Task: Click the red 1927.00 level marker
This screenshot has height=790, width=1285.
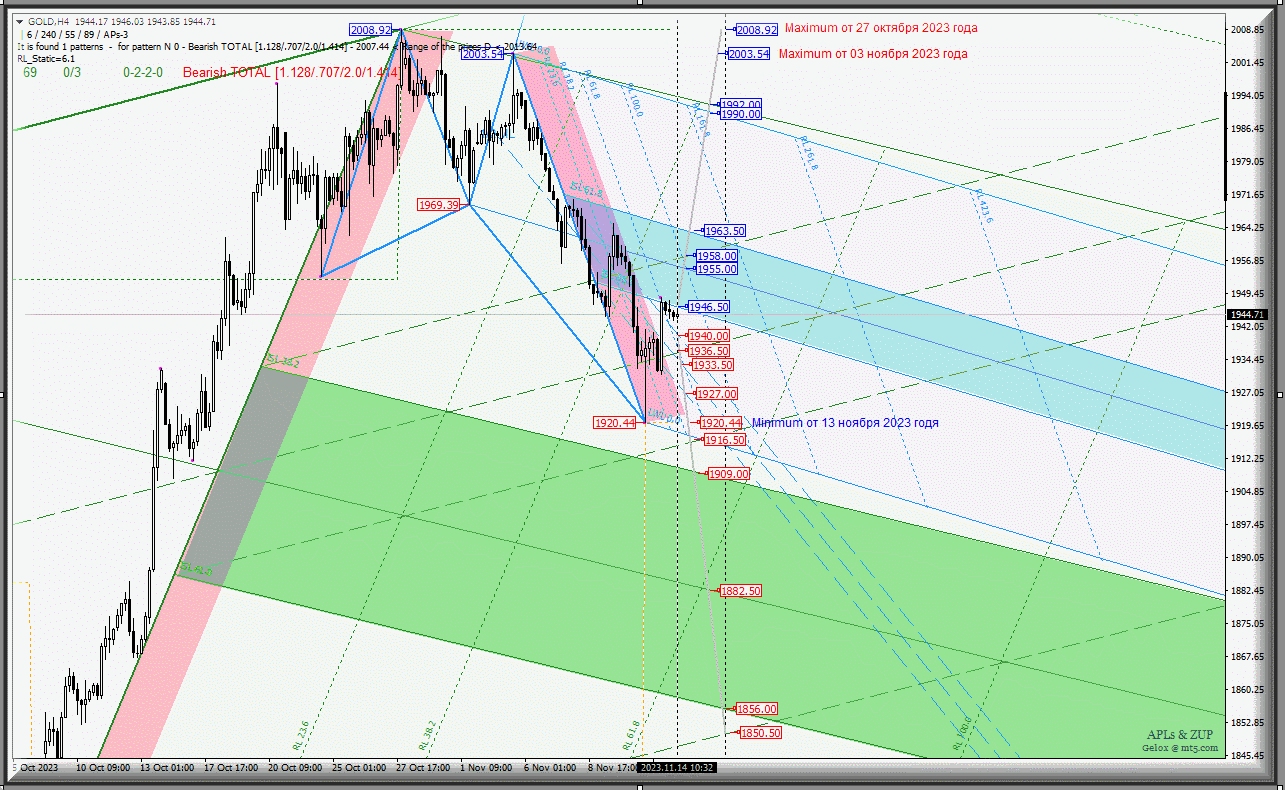Action: pyautogui.click(x=716, y=394)
